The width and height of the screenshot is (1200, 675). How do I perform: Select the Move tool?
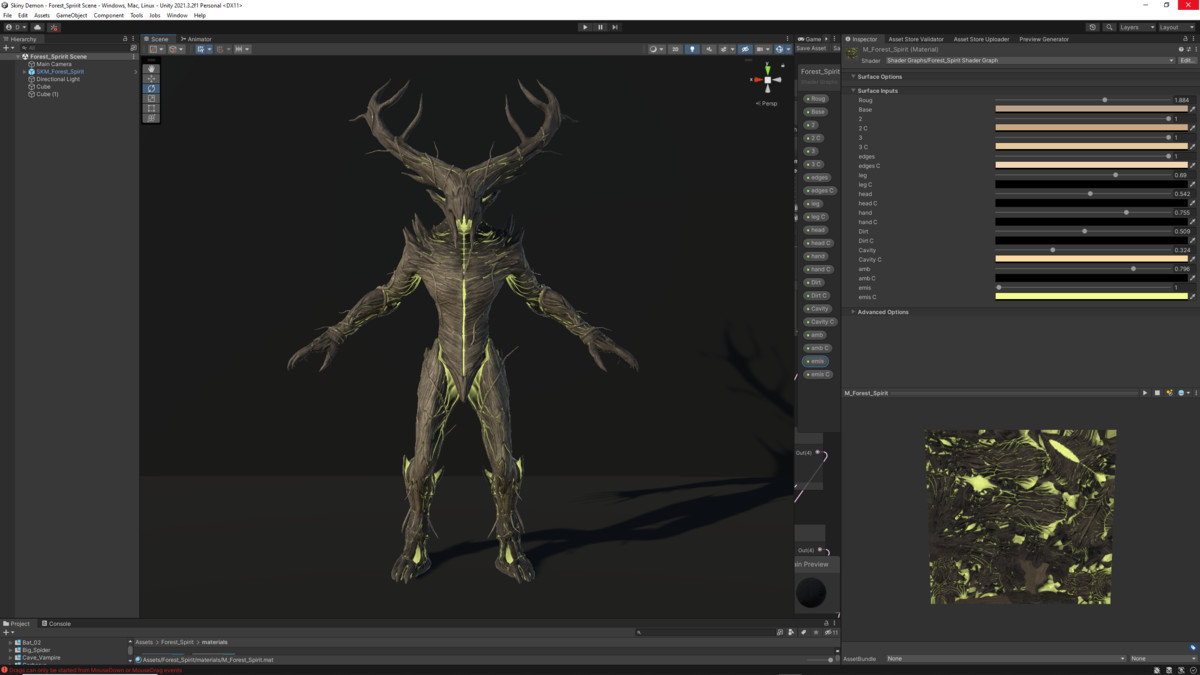pos(150,78)
